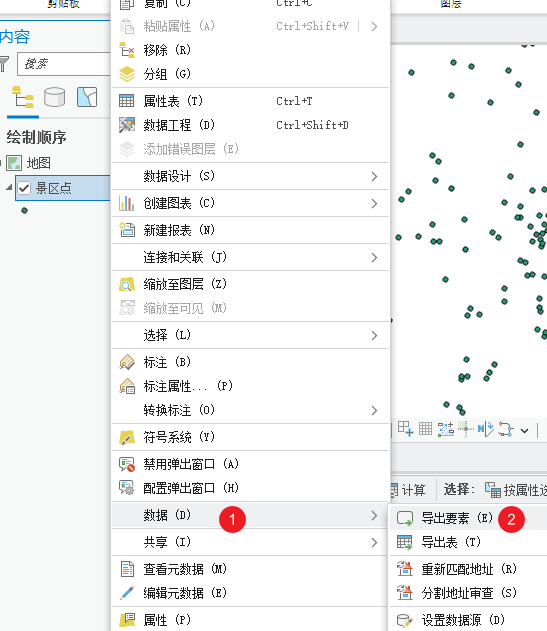
Task: Click the 搜索 input field
Action: (x=64, y=64)
